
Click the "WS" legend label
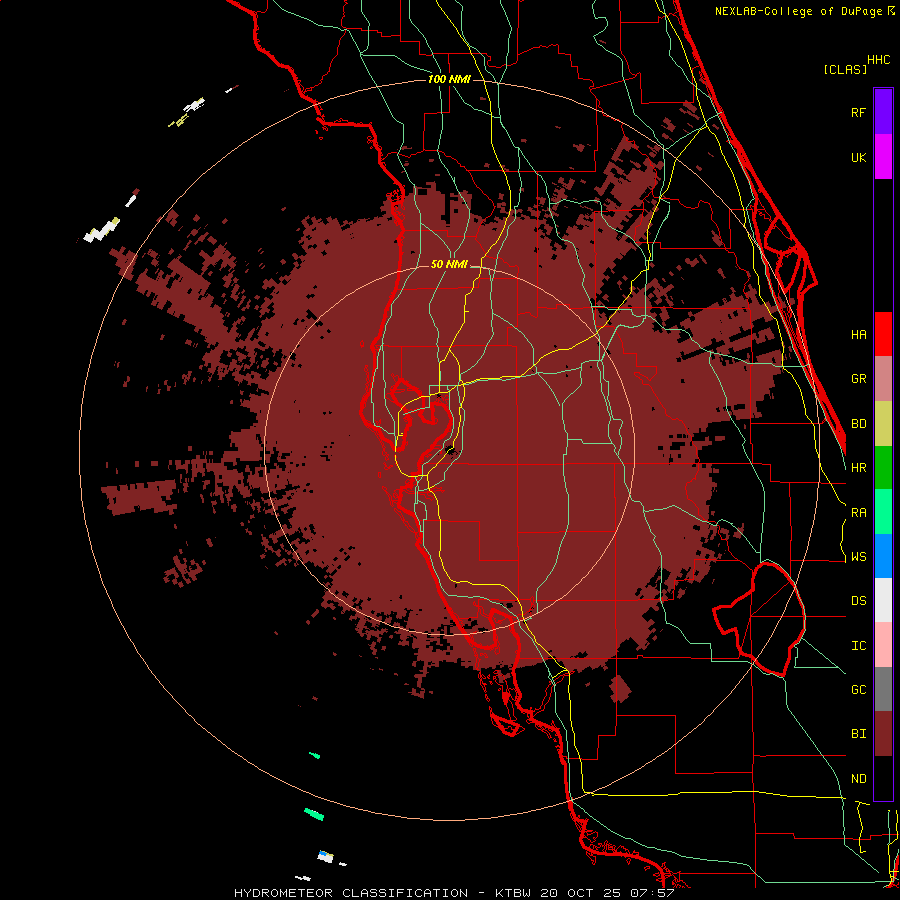tap(858, 556)
